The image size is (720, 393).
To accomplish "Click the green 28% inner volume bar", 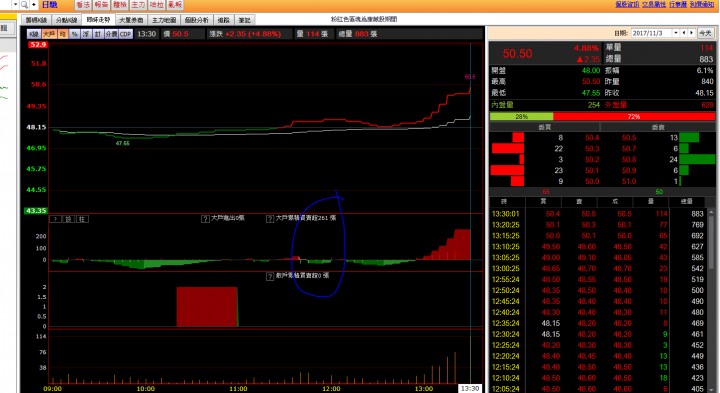I will (522, 117).
